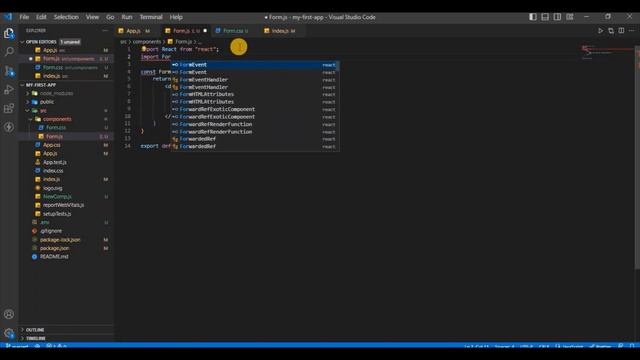The height and width of the screenshot is (360, 640).
Task: Collapse the MY-FIRST-APP folder section
Action: coord(40,85)
